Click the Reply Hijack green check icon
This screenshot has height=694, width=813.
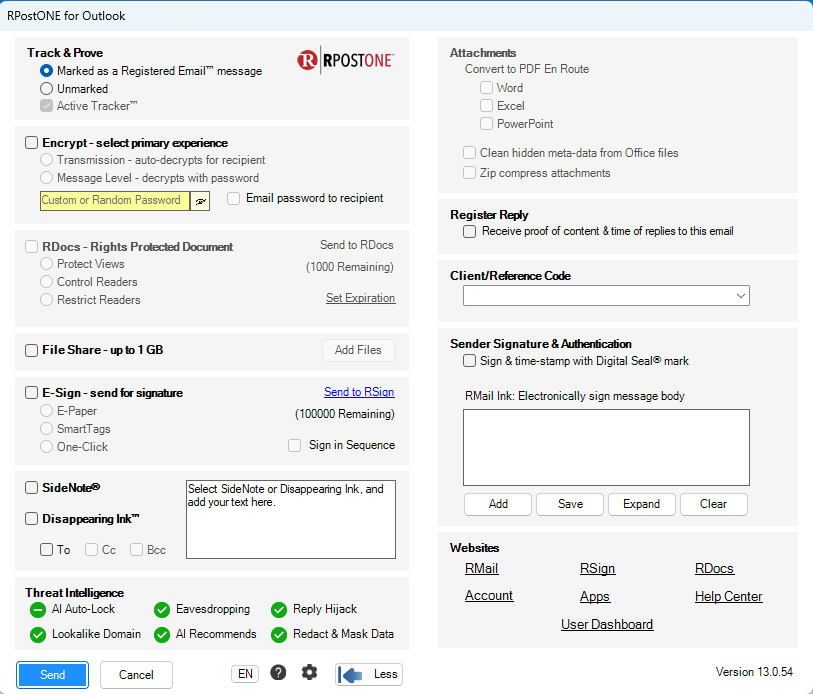279,610
